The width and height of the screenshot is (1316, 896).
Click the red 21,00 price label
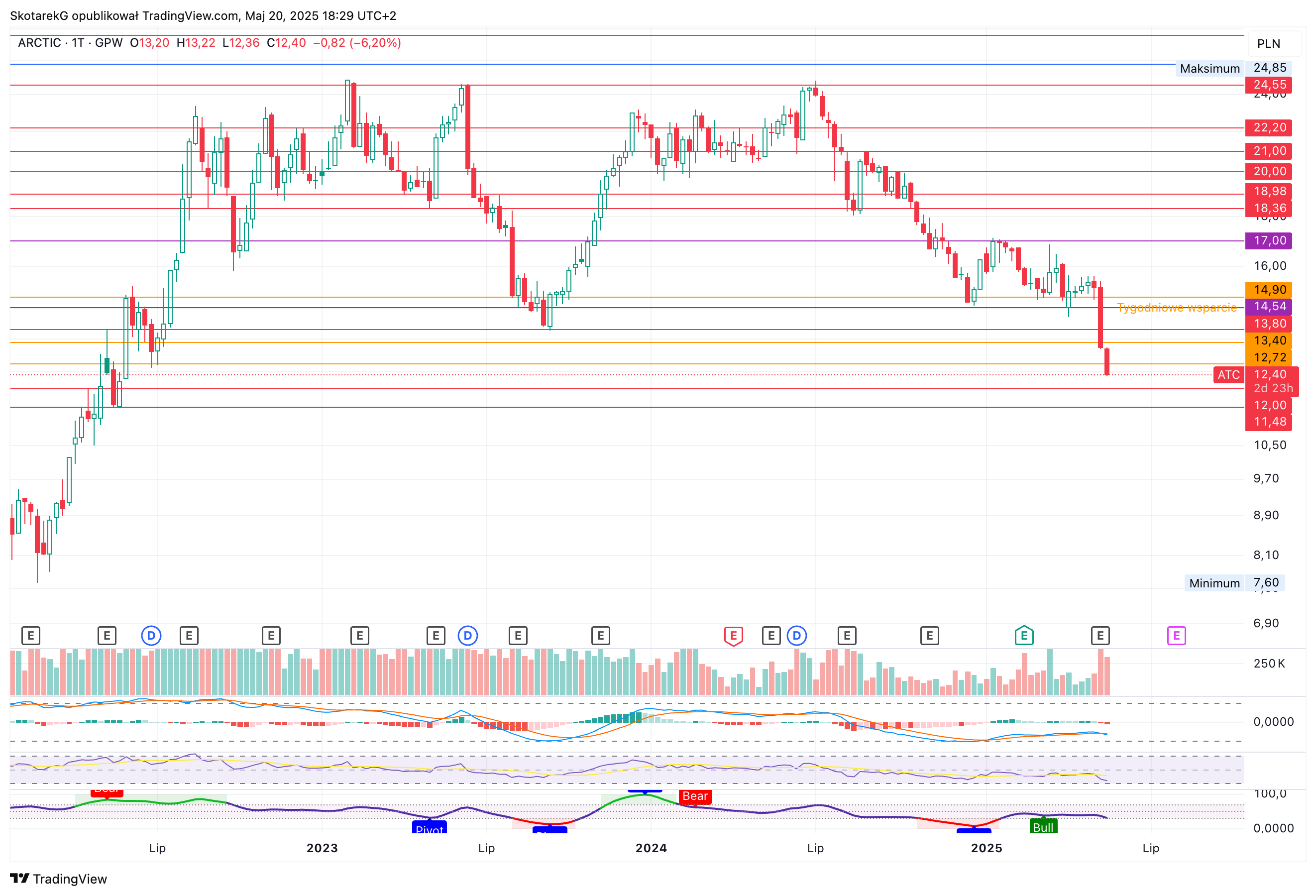click(1268, 151)
